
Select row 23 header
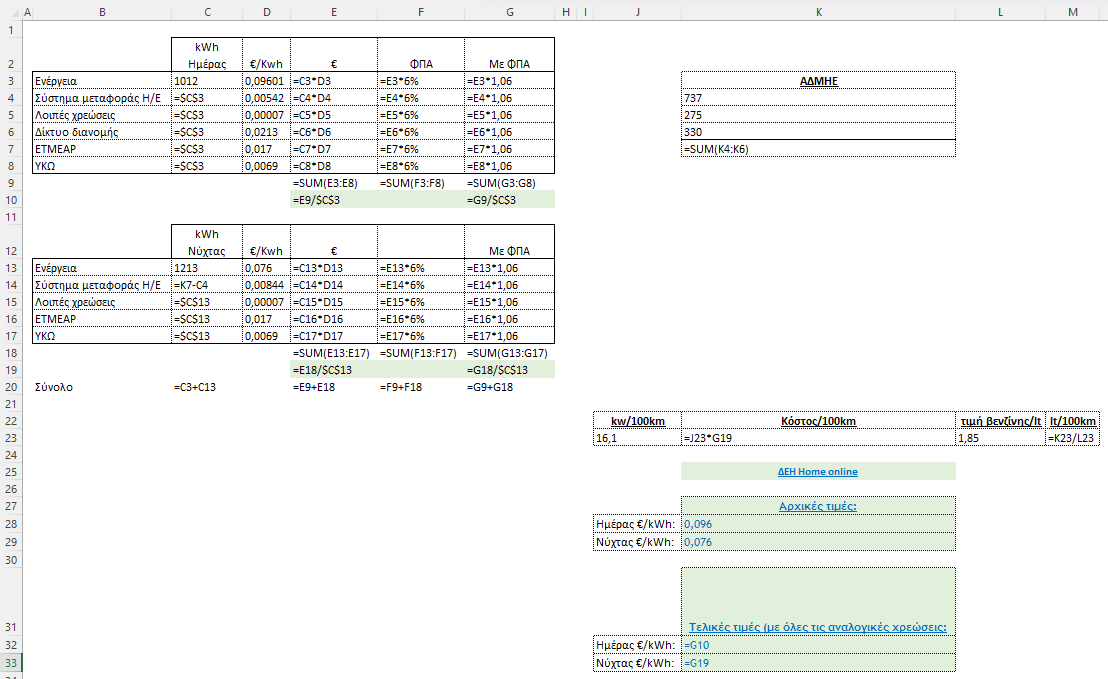pos(11,438)
